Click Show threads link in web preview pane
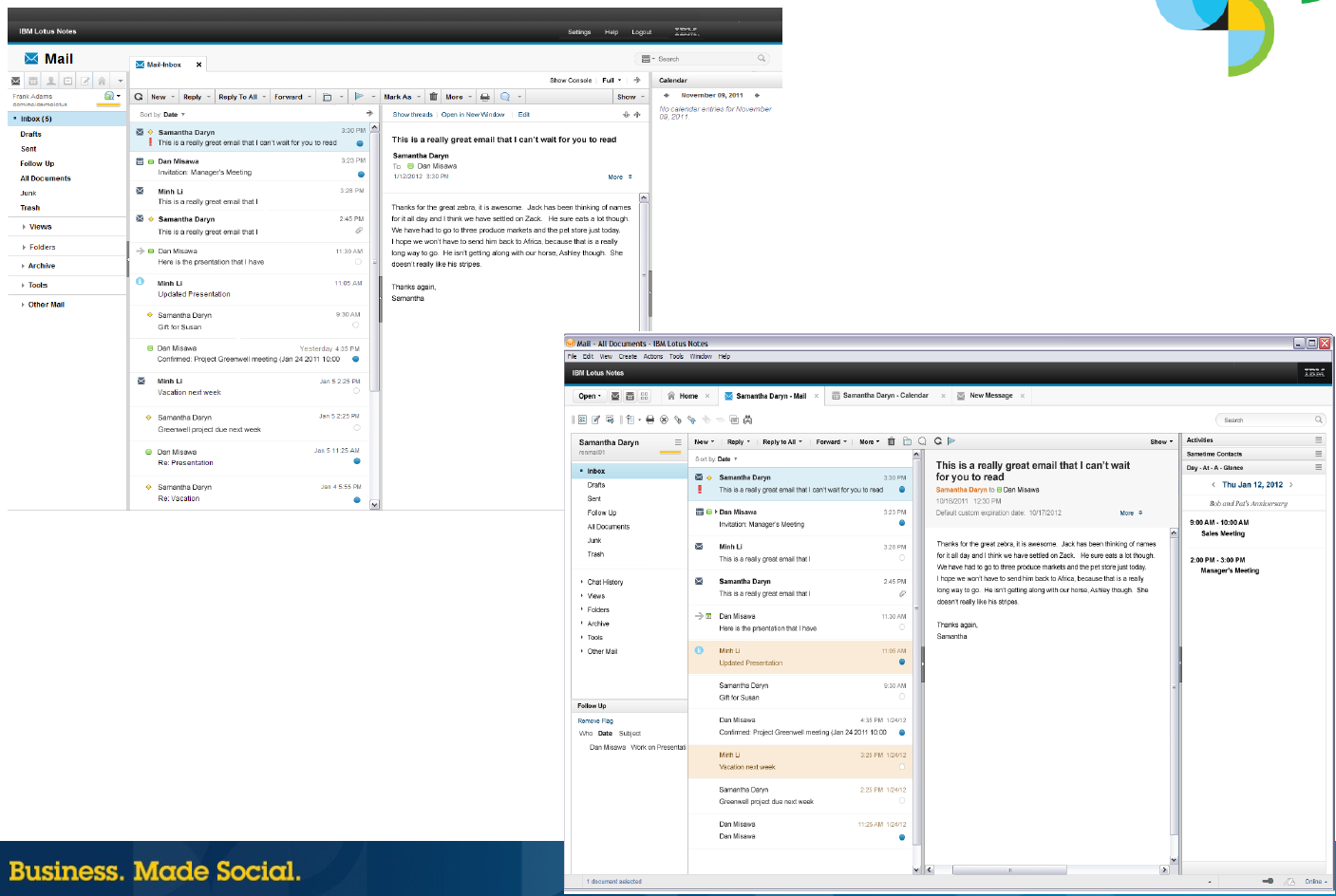Viewport: 1336px width, 896px height. click(412, 115)
